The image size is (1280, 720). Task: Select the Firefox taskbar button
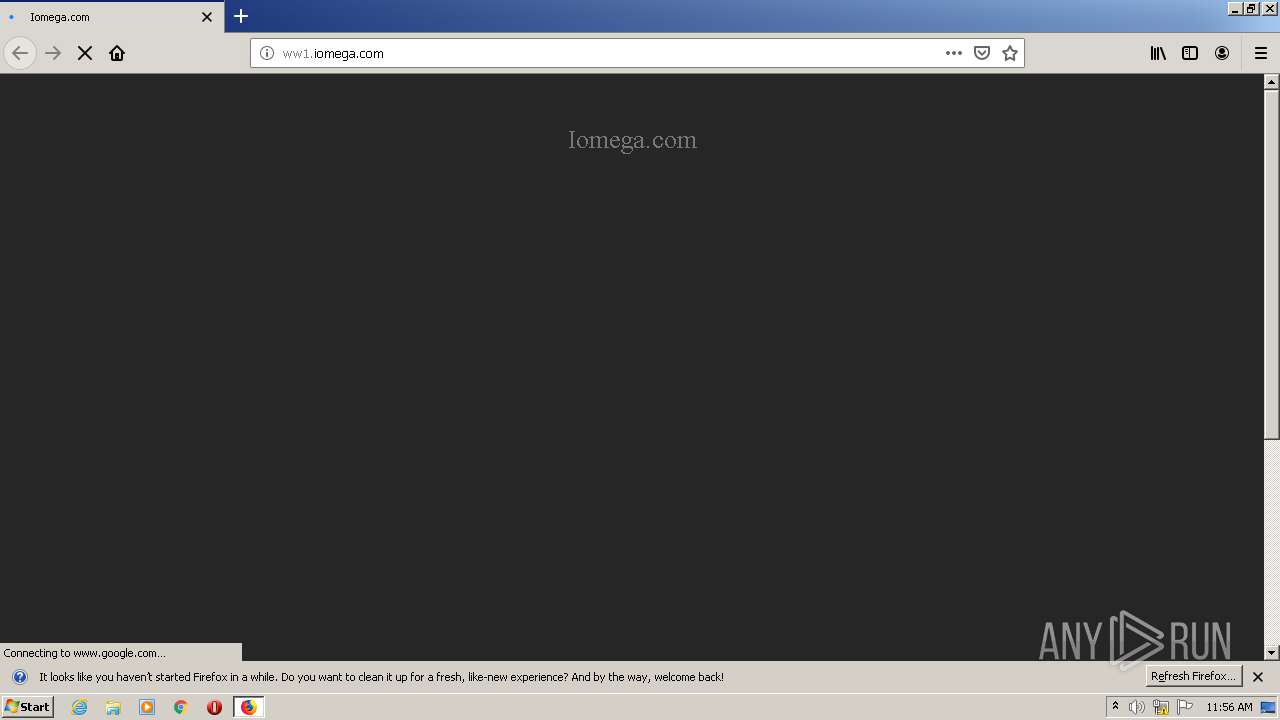248,707
